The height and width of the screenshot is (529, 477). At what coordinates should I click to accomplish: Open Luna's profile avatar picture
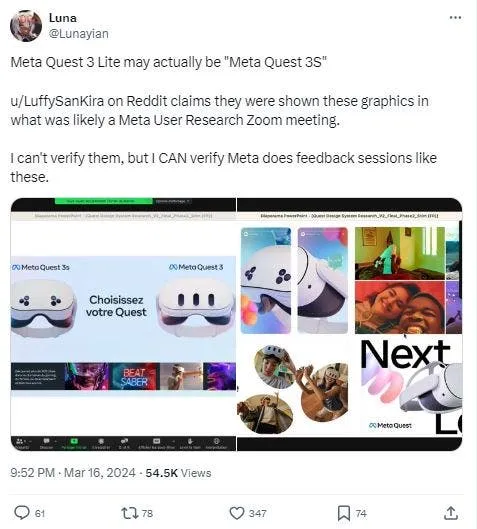26,26
